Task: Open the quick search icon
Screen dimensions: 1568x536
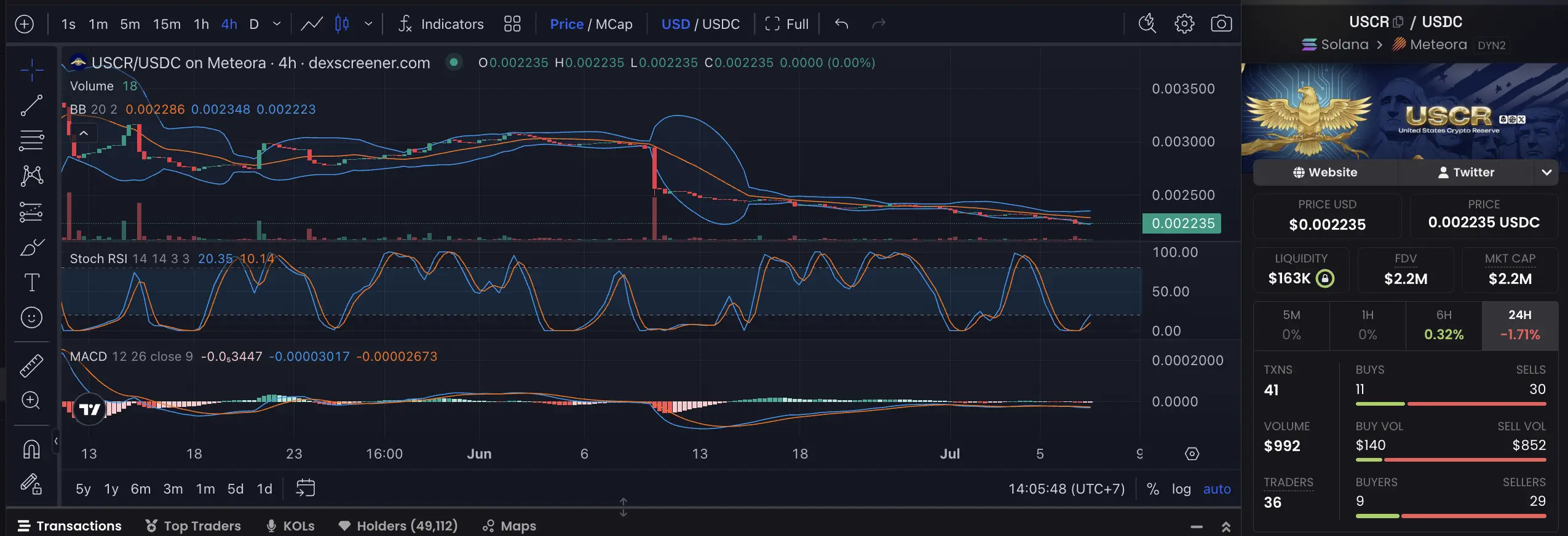Action: (x=1147, y=24)
